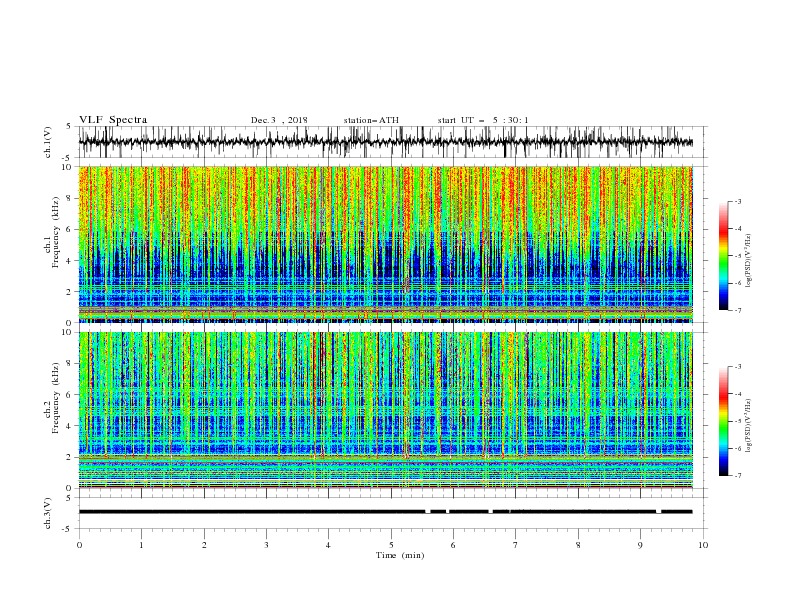Click time axis tick label "8"

click(x=578, y=545)
